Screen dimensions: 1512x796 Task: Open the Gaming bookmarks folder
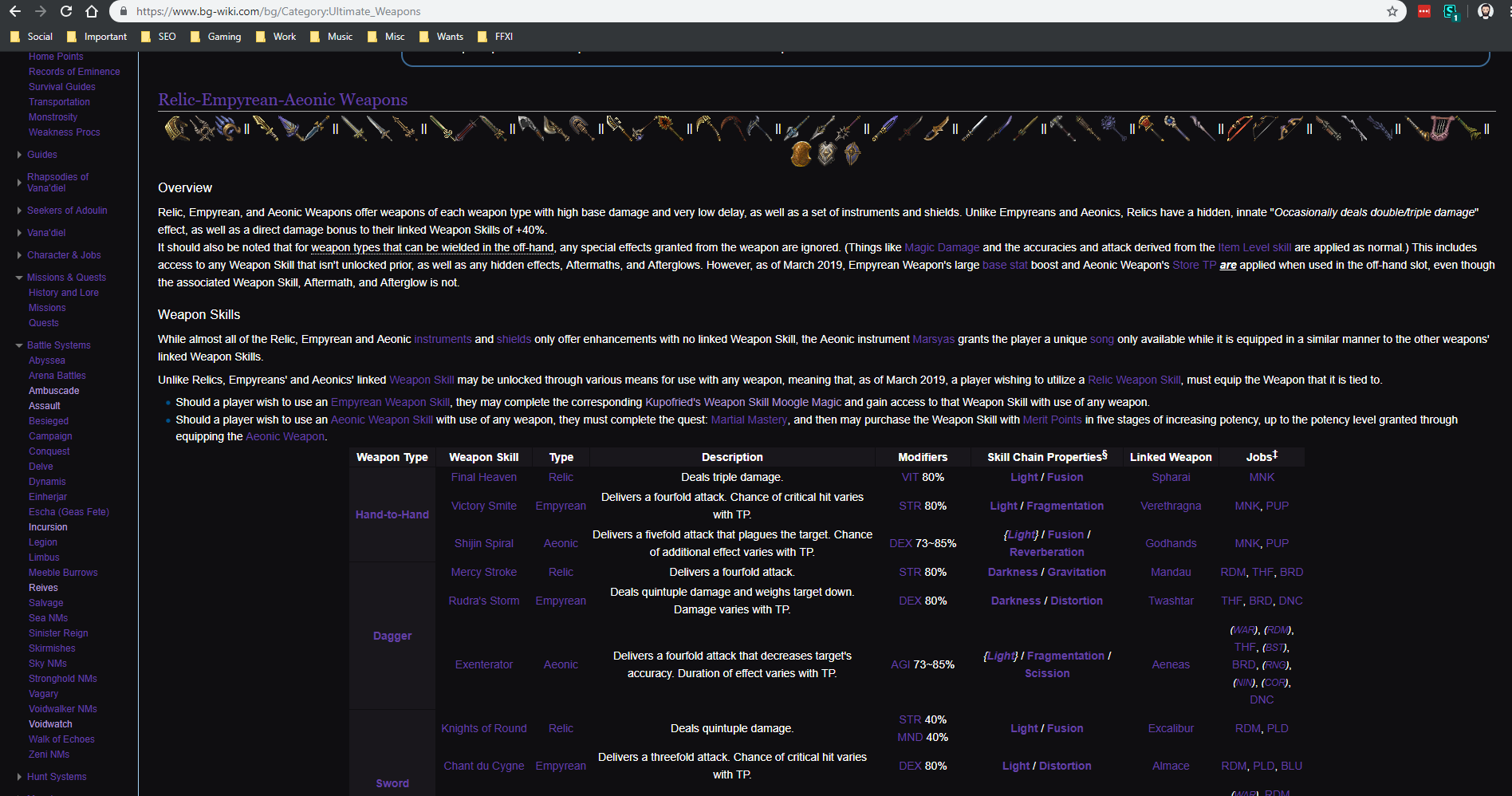coord(215,36)
